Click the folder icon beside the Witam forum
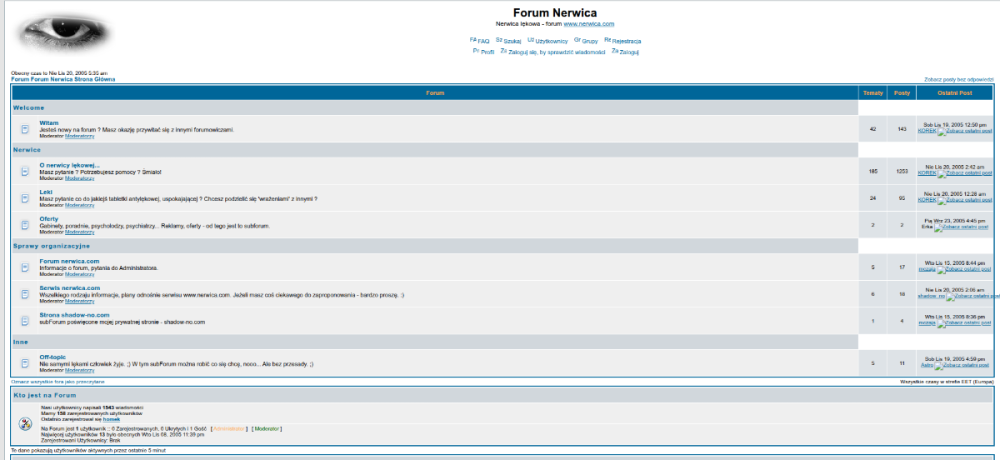The width and height of the screenshot is (1000, 460). coord(25,129)
